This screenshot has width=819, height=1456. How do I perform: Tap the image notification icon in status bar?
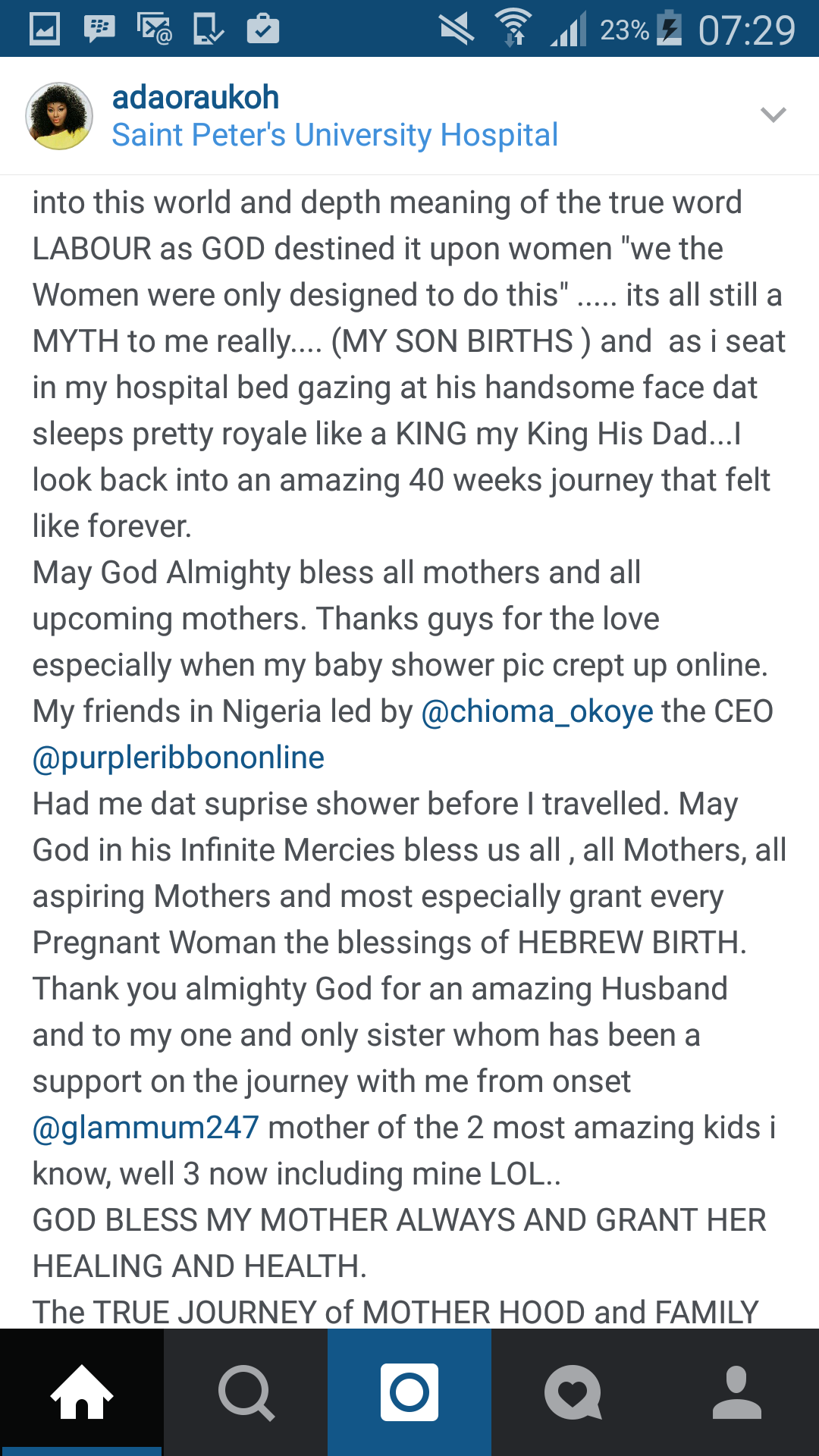click(45, 29)
